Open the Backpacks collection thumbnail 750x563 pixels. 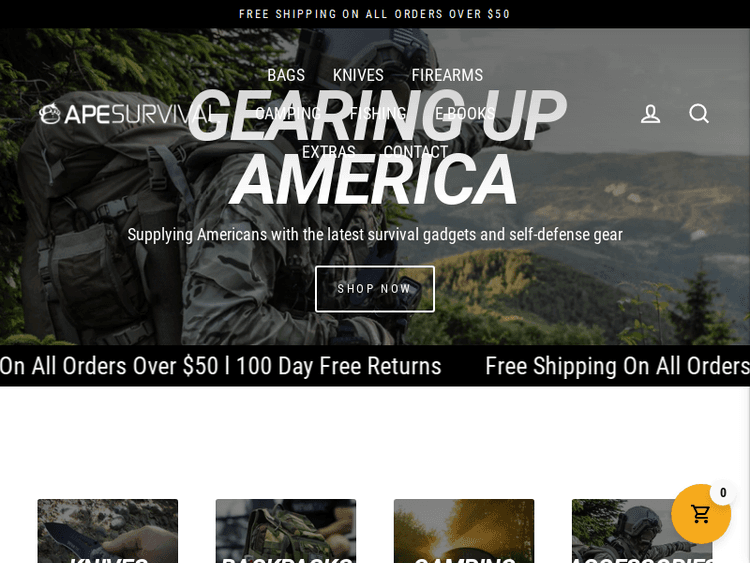pos(286,531)
